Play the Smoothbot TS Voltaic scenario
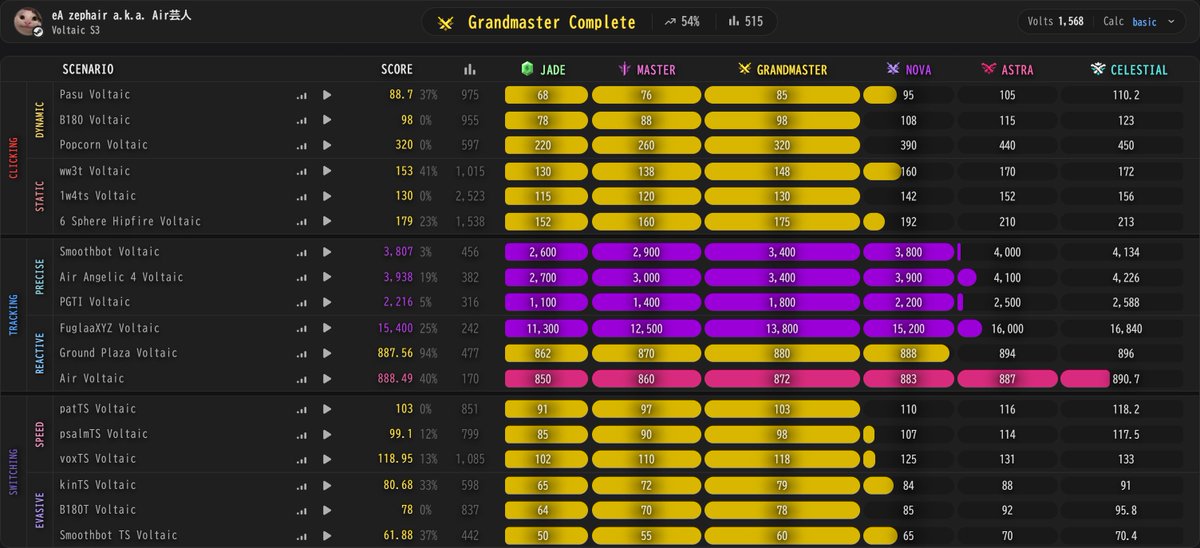 (x=326, y=535)
